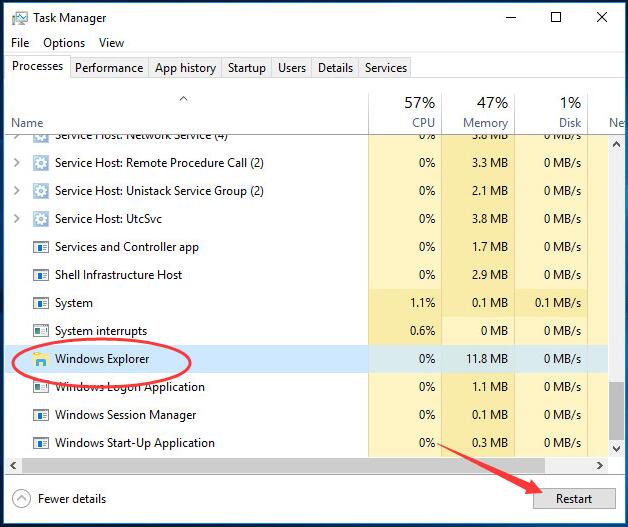Click the Services and Controller app icon

(41, 247)
